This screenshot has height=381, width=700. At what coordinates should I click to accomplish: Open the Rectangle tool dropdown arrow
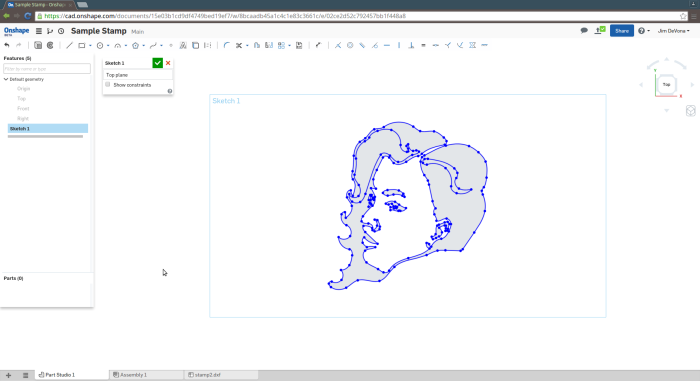tap(90, 46)
